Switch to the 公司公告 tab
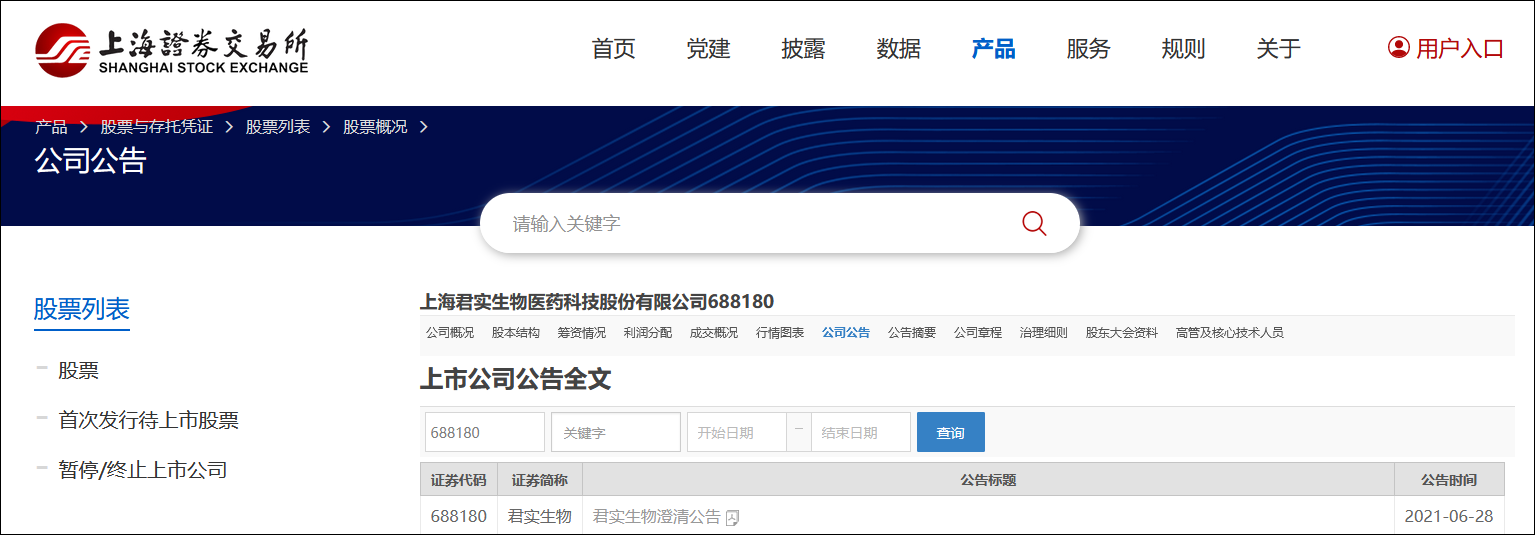The image size is (1535, 535). pos(846,333)
